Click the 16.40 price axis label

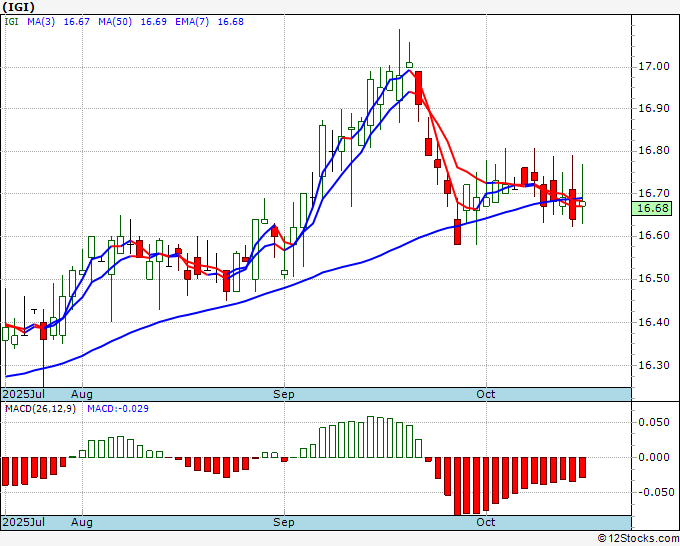[x=654, y=322]
